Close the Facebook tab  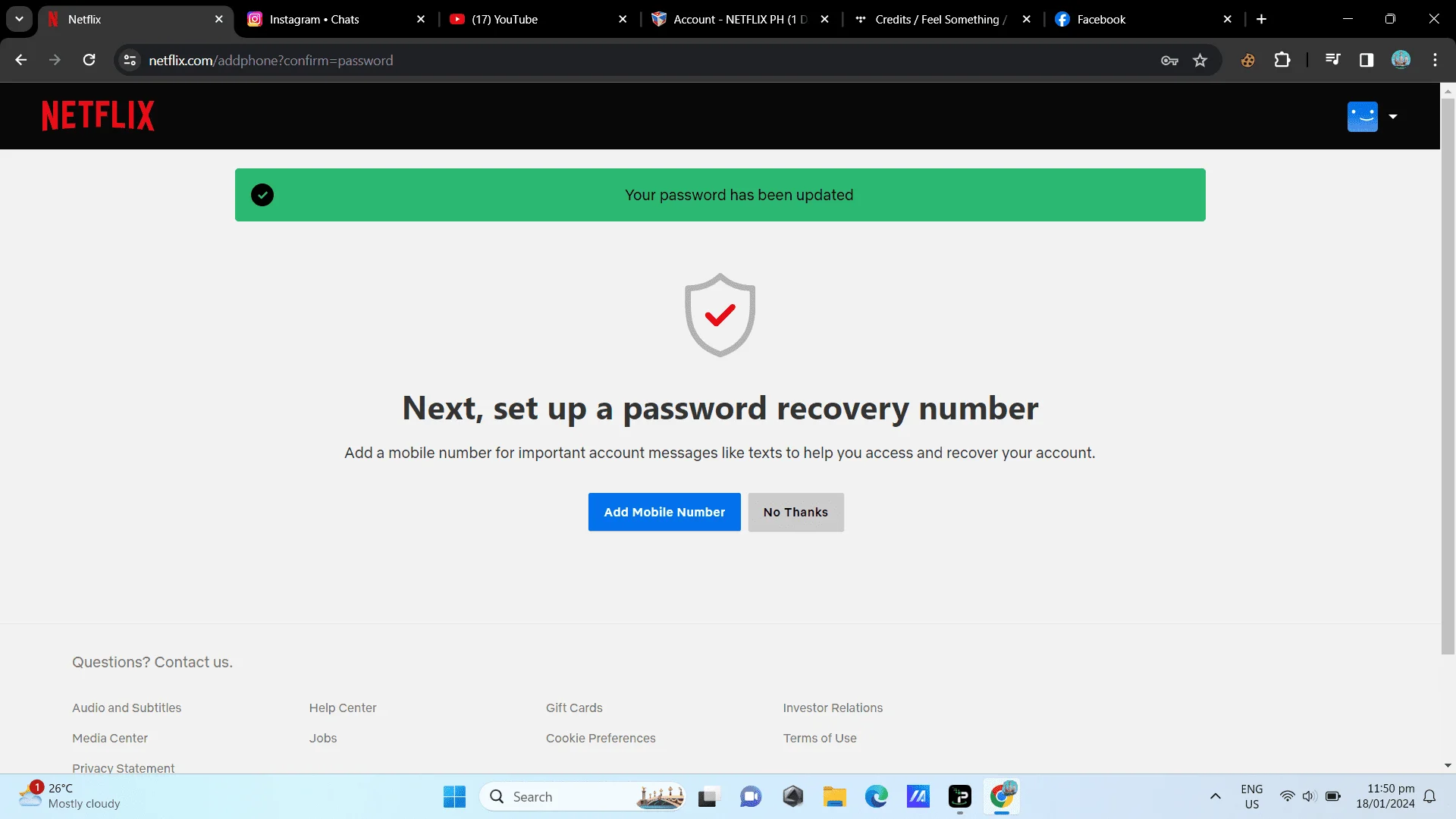1228,19
